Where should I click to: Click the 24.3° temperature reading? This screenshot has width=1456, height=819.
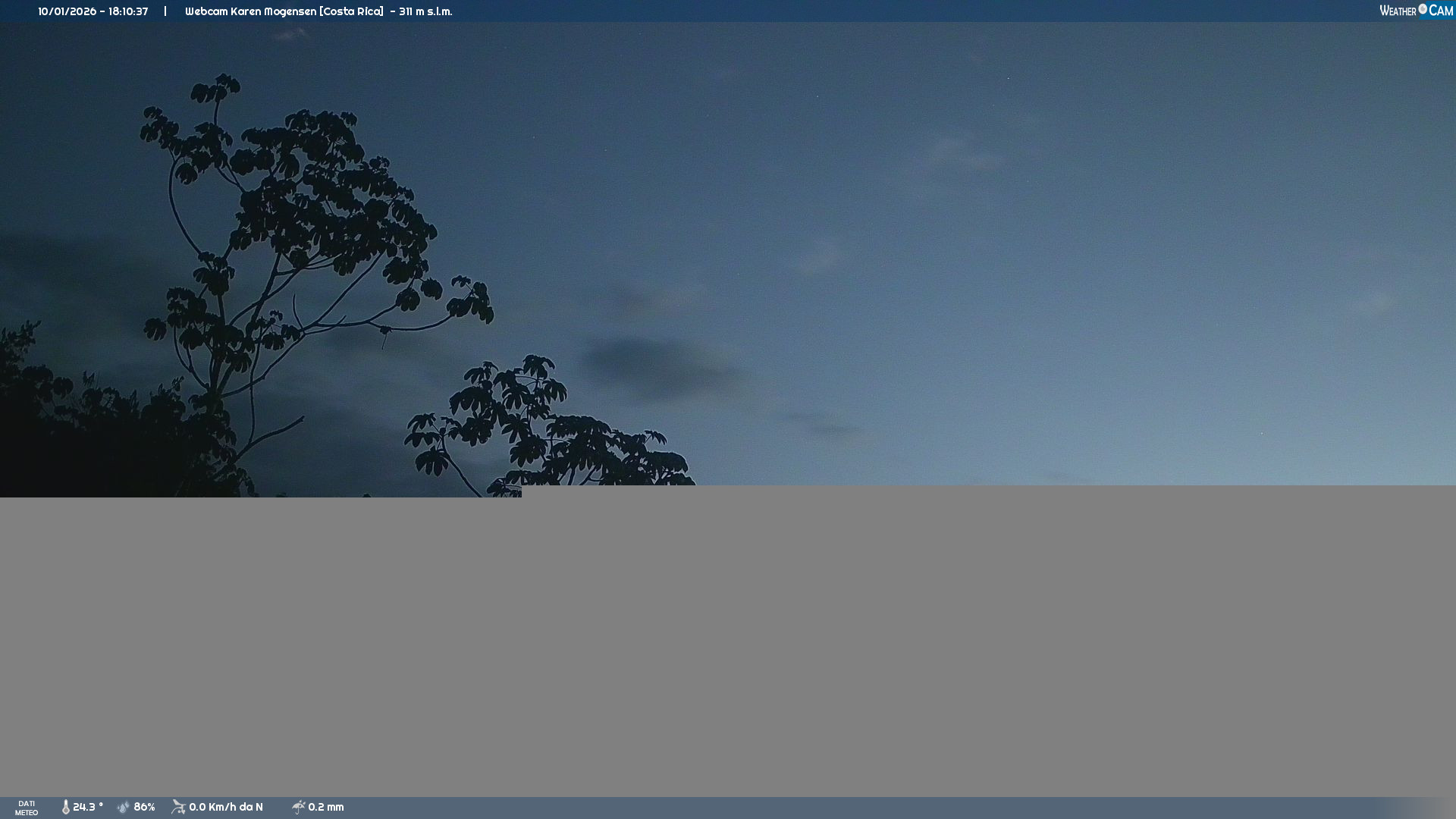[88, 808]
